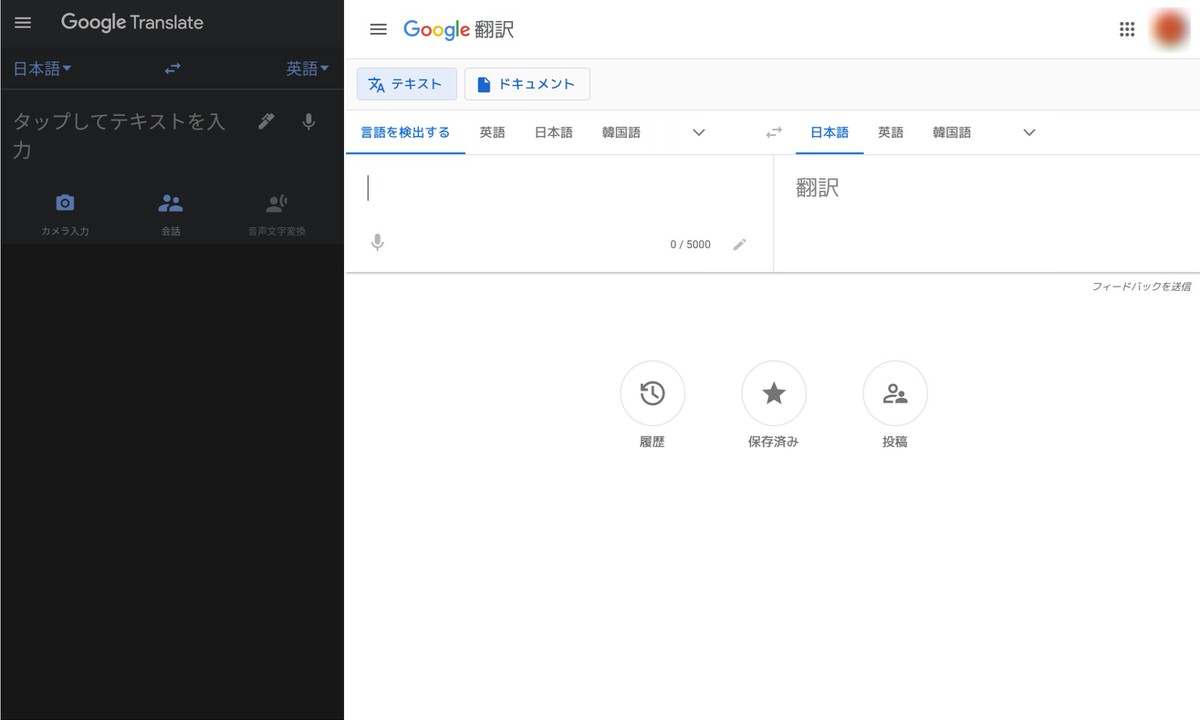This screenshot has width=1200, height=720.
Task: Select the camera input icon
Action: coord(65,202)
